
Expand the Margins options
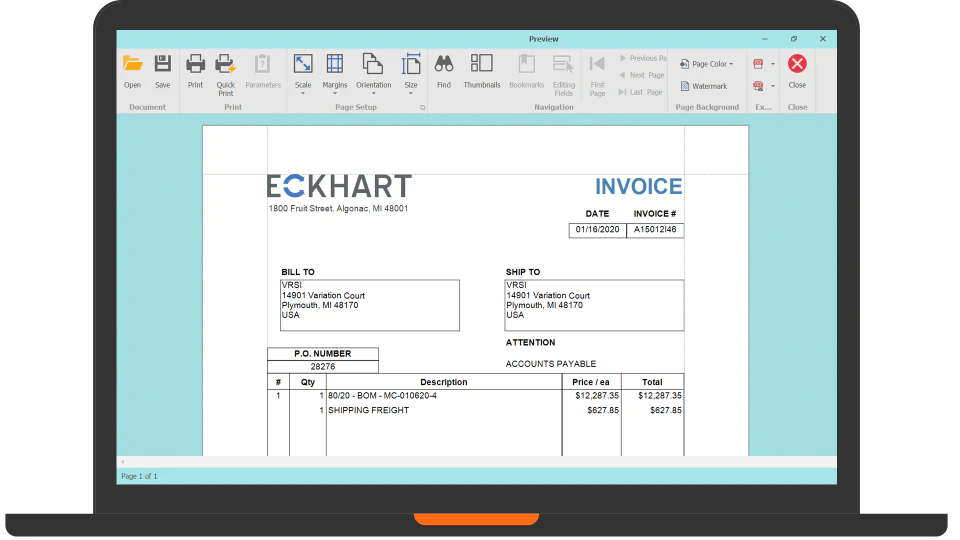pos(334,74)
